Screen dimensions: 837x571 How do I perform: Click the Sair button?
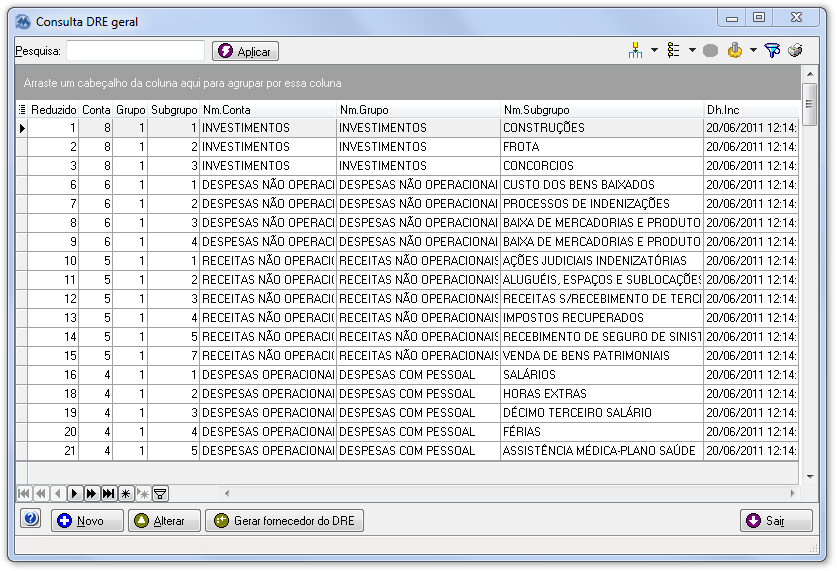(x=777, y=521)
